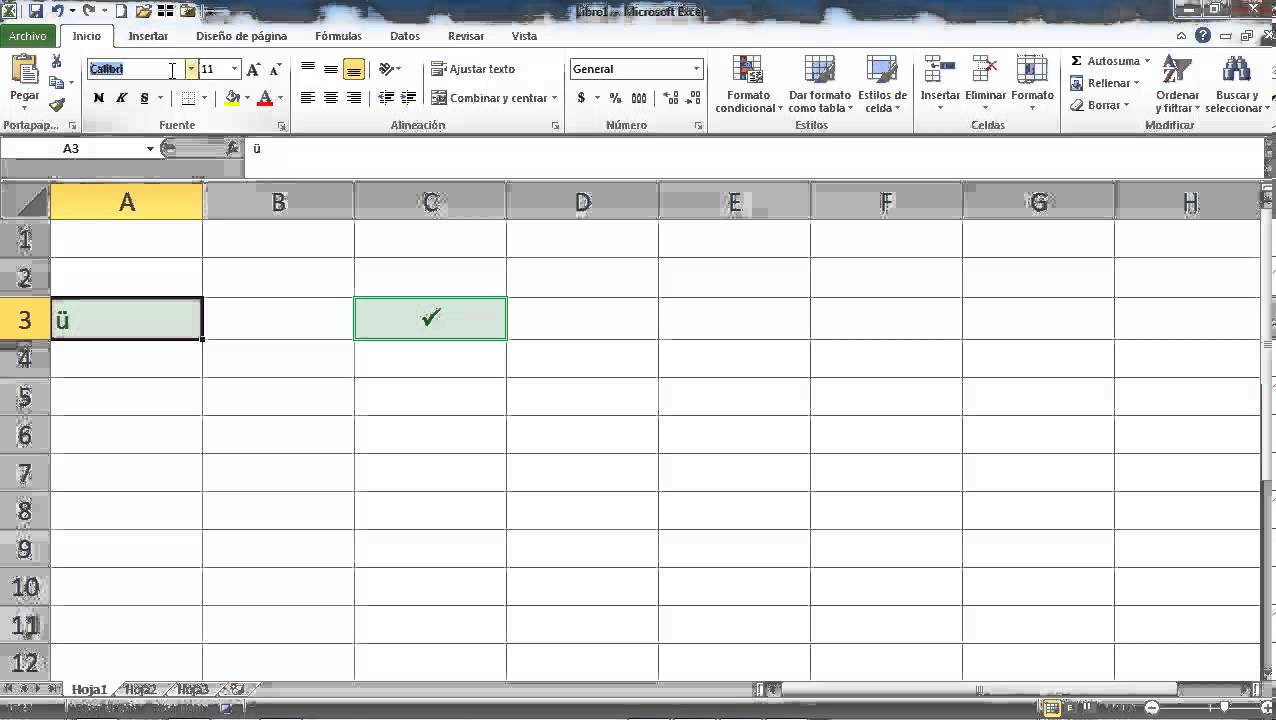Open Fuente dialog launcher

coord(282,126)
